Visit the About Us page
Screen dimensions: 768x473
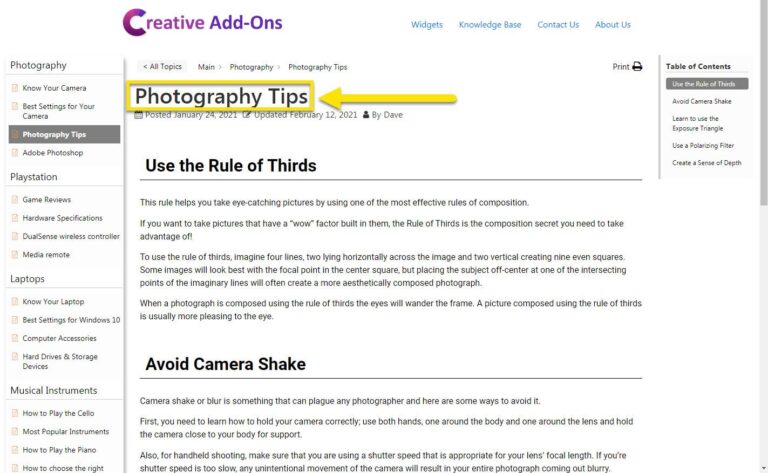[x=613, y=24]
